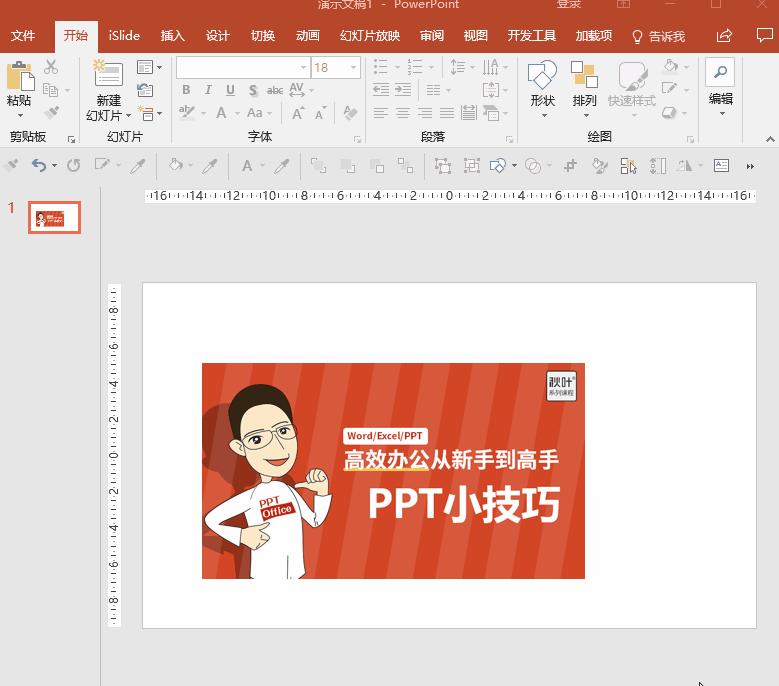Viewport: 779px width, 686px height.
Task: Click the Share icon in title bar area
Action: coord(724,36)
